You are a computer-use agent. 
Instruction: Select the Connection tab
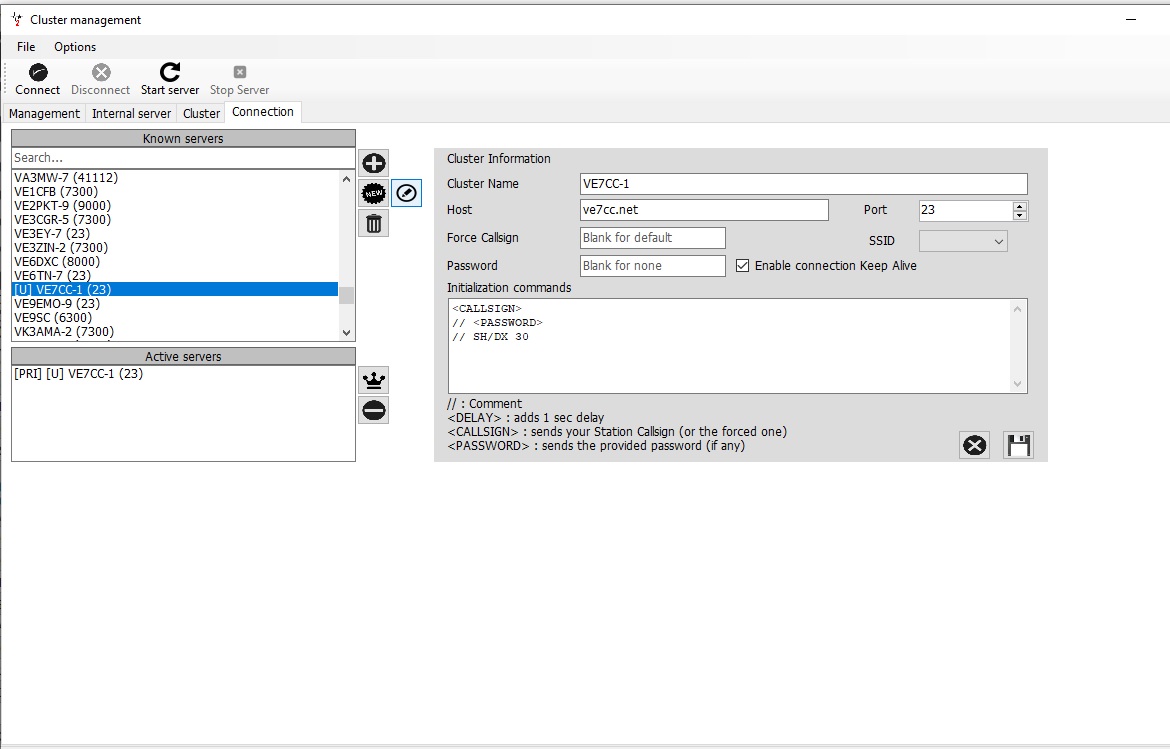pyautogui.click(x=263, y=112)
